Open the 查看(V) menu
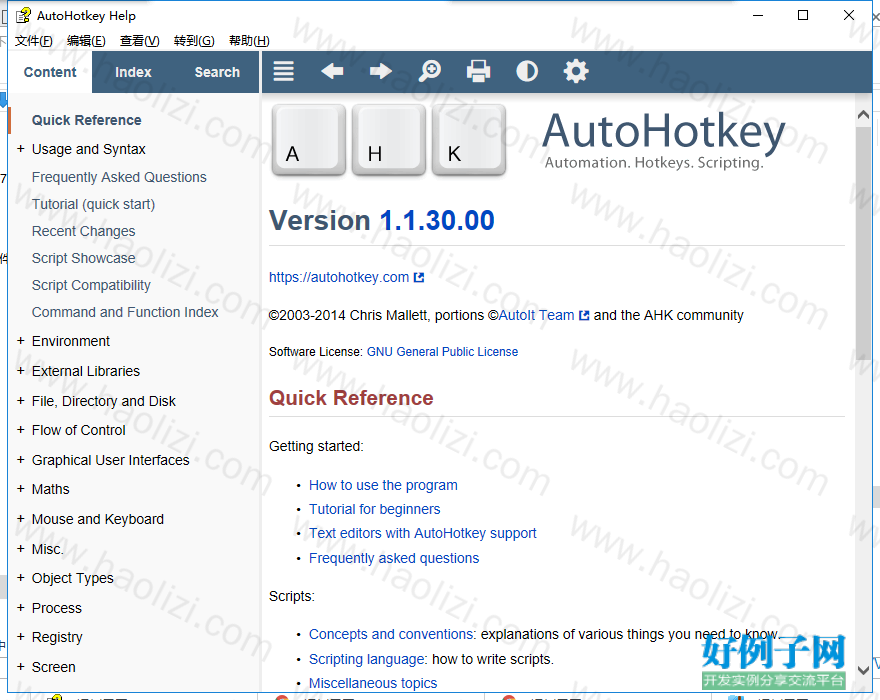 coord(139,41)
